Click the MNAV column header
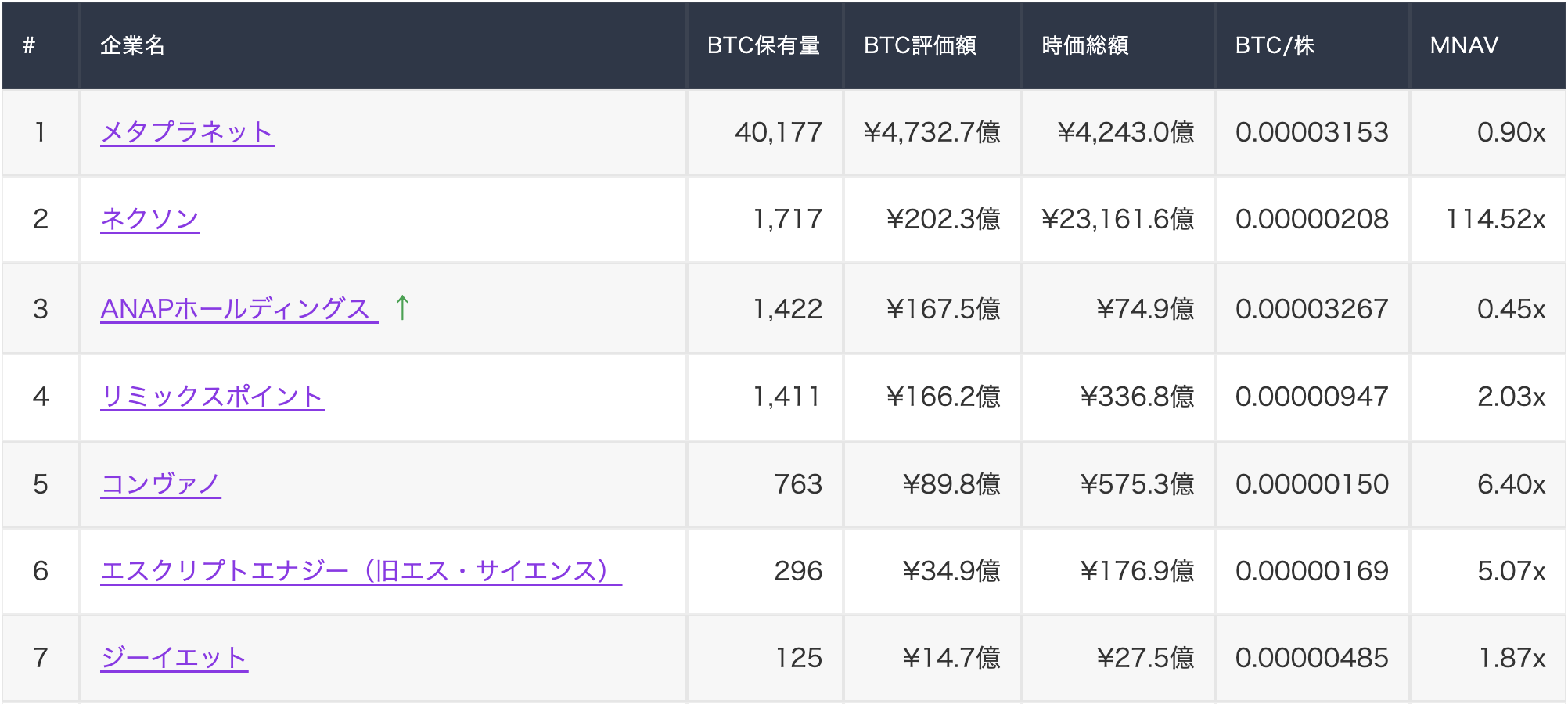This screenshot has width=1568, height=704. [x=1464, y=45]
